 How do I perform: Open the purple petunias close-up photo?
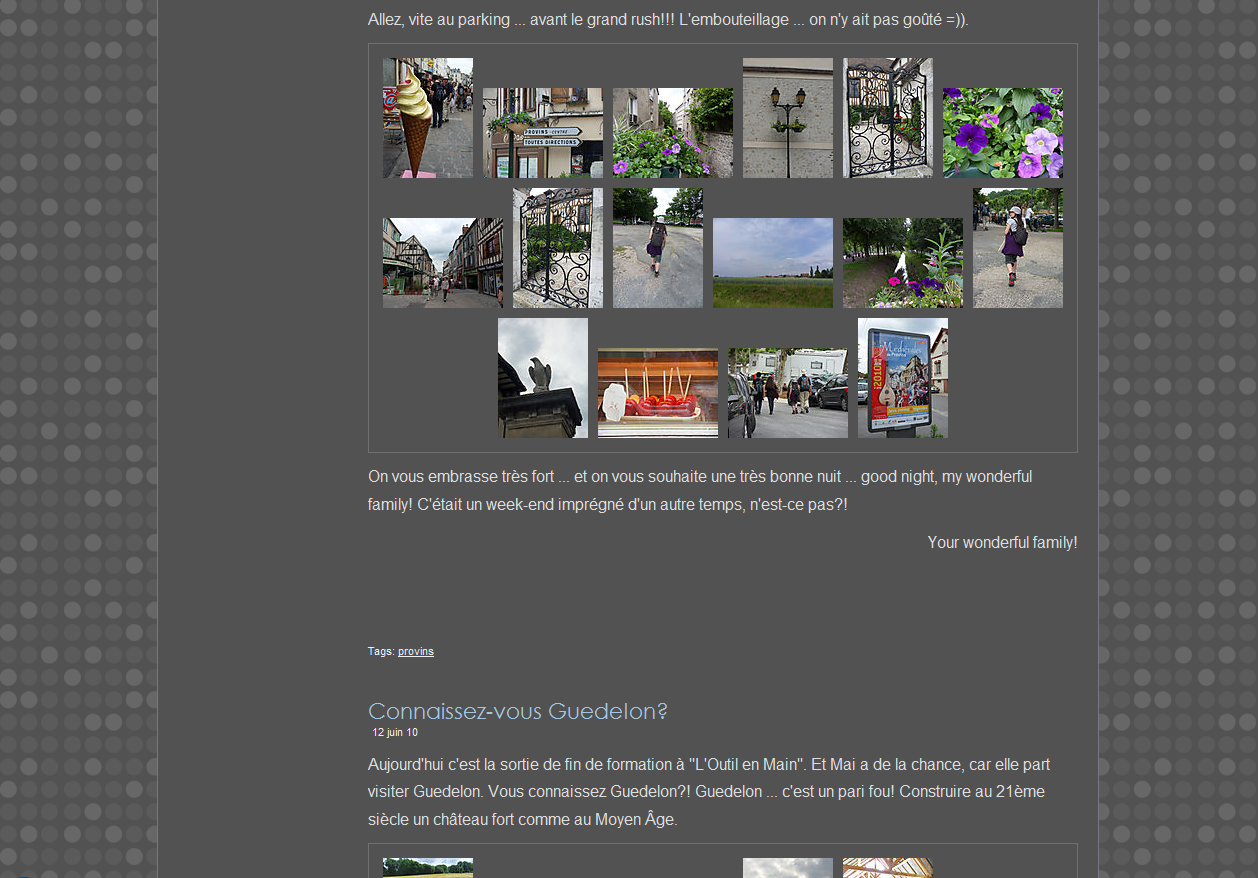(x=1002, y=133)
